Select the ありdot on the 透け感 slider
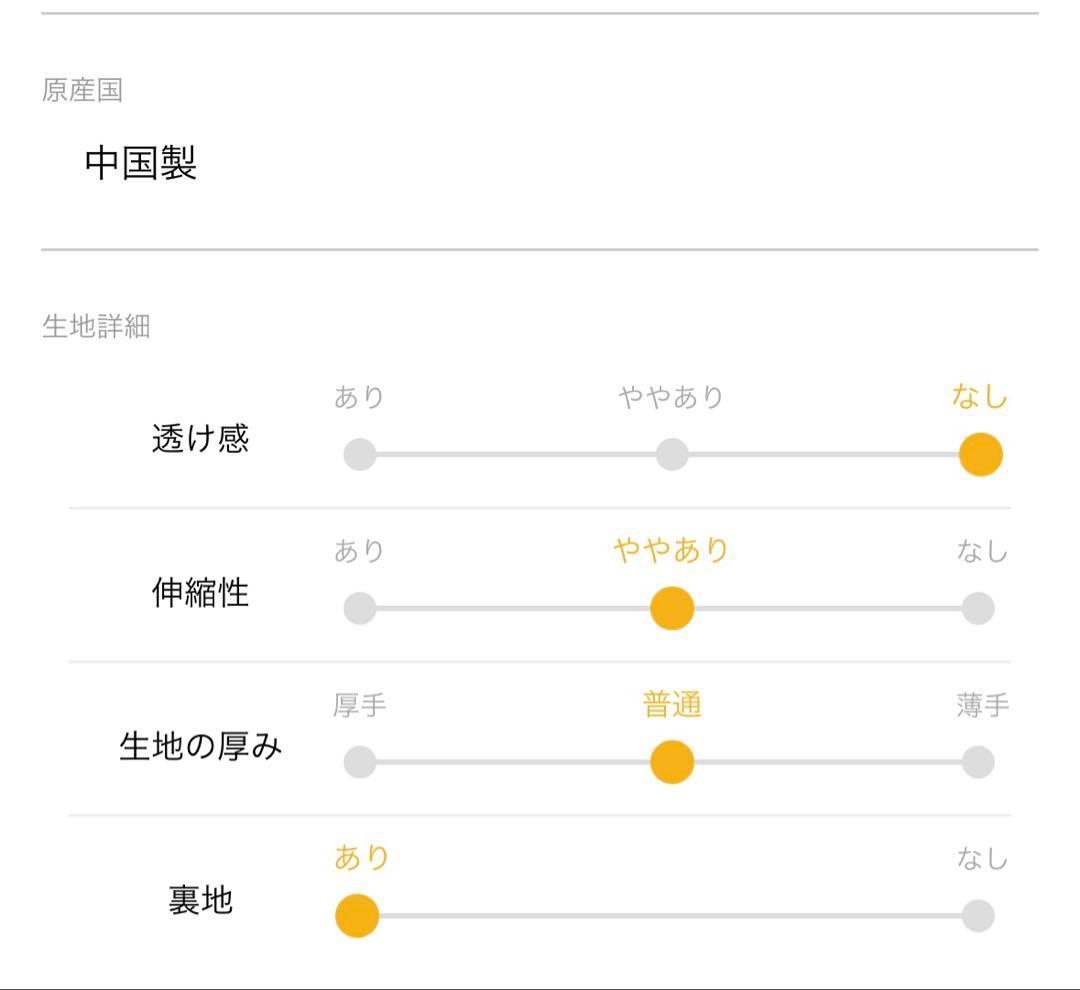1080x990 pixels. (359, 455)
